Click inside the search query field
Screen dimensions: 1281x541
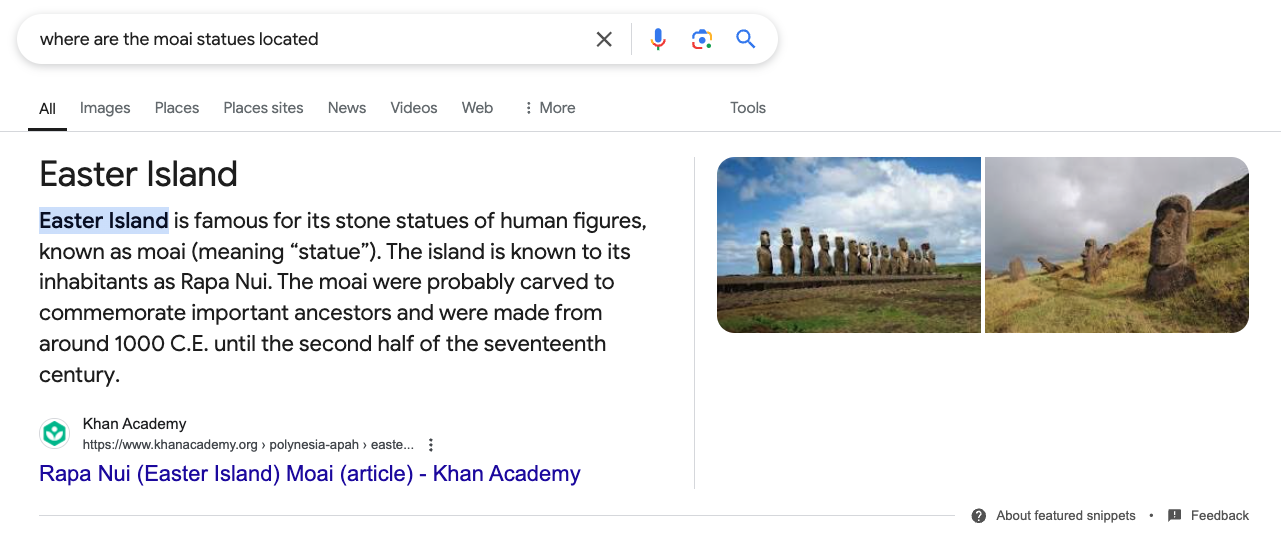tap(300, 40)
